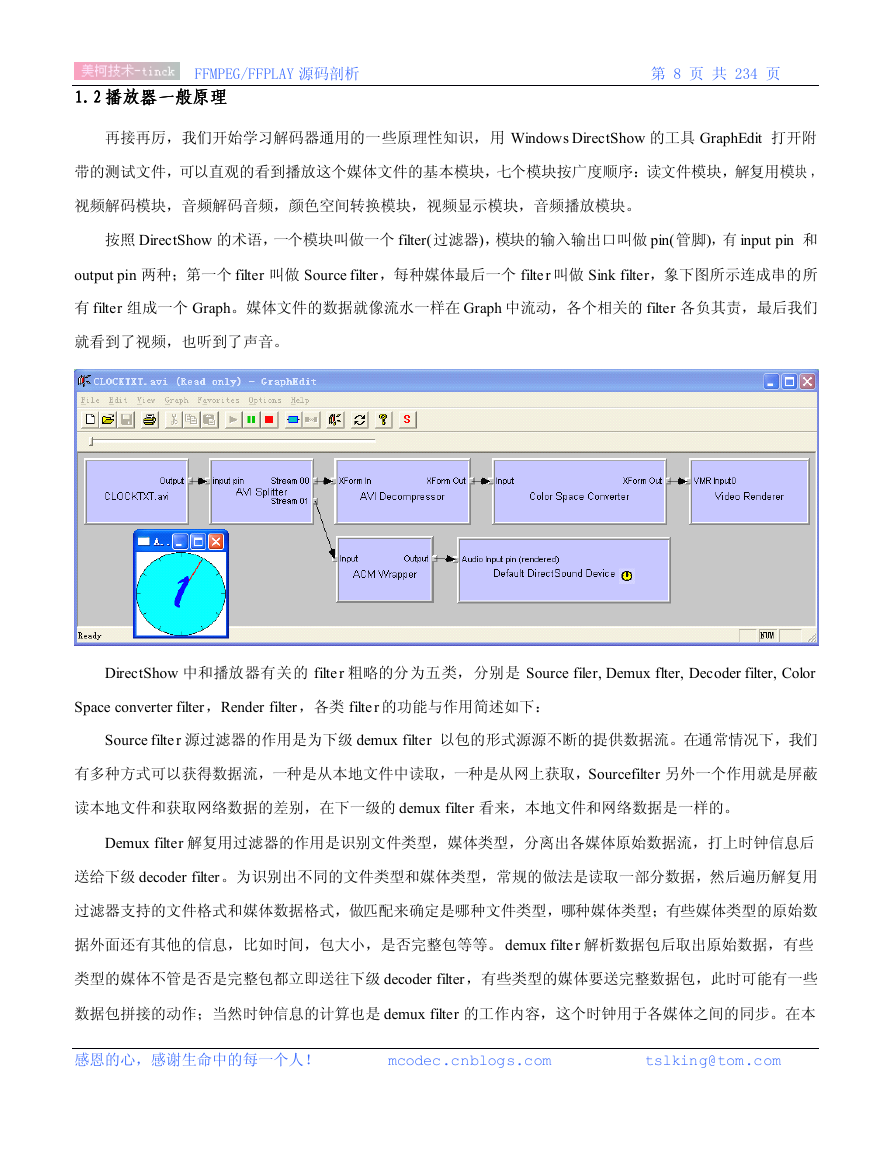893x1155 pixels.
Task: Click the Refresh arrows icon
Action: (x=360, y=420)
